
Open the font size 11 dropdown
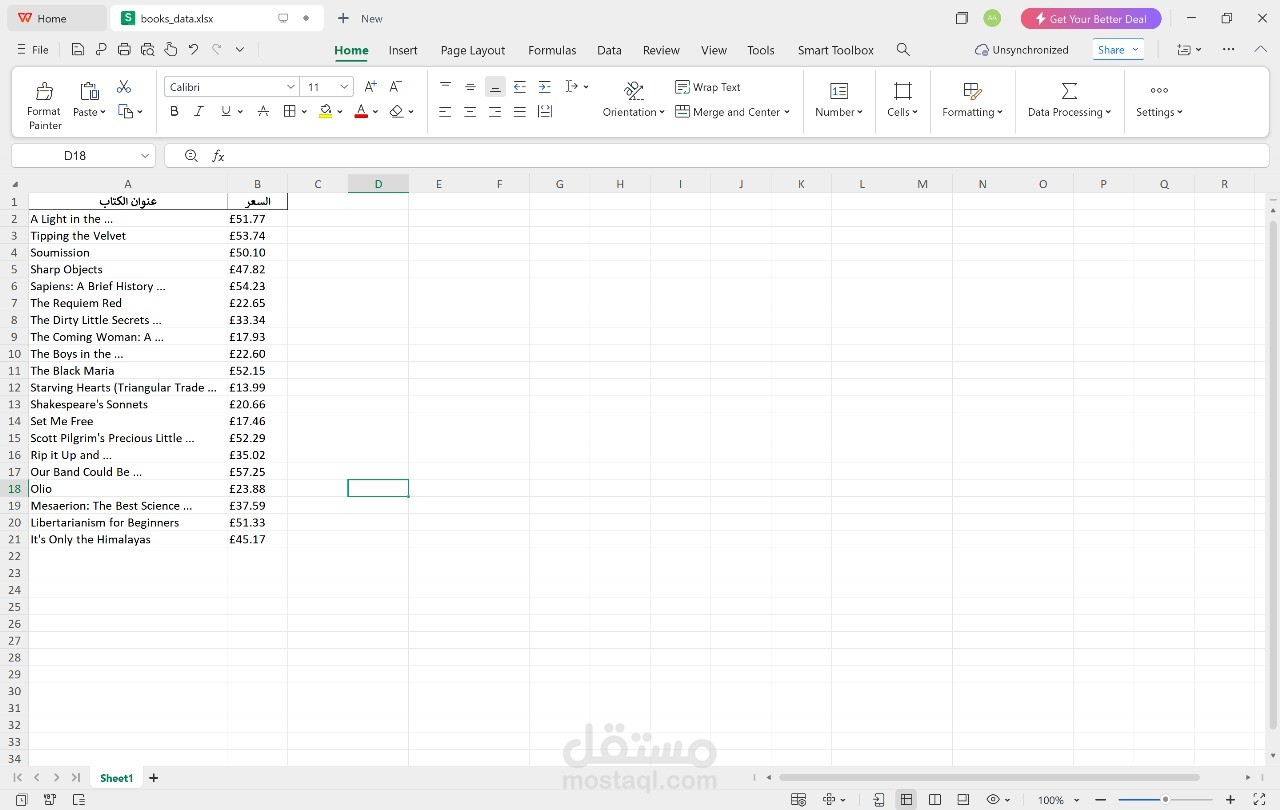(x=344, y=87)
